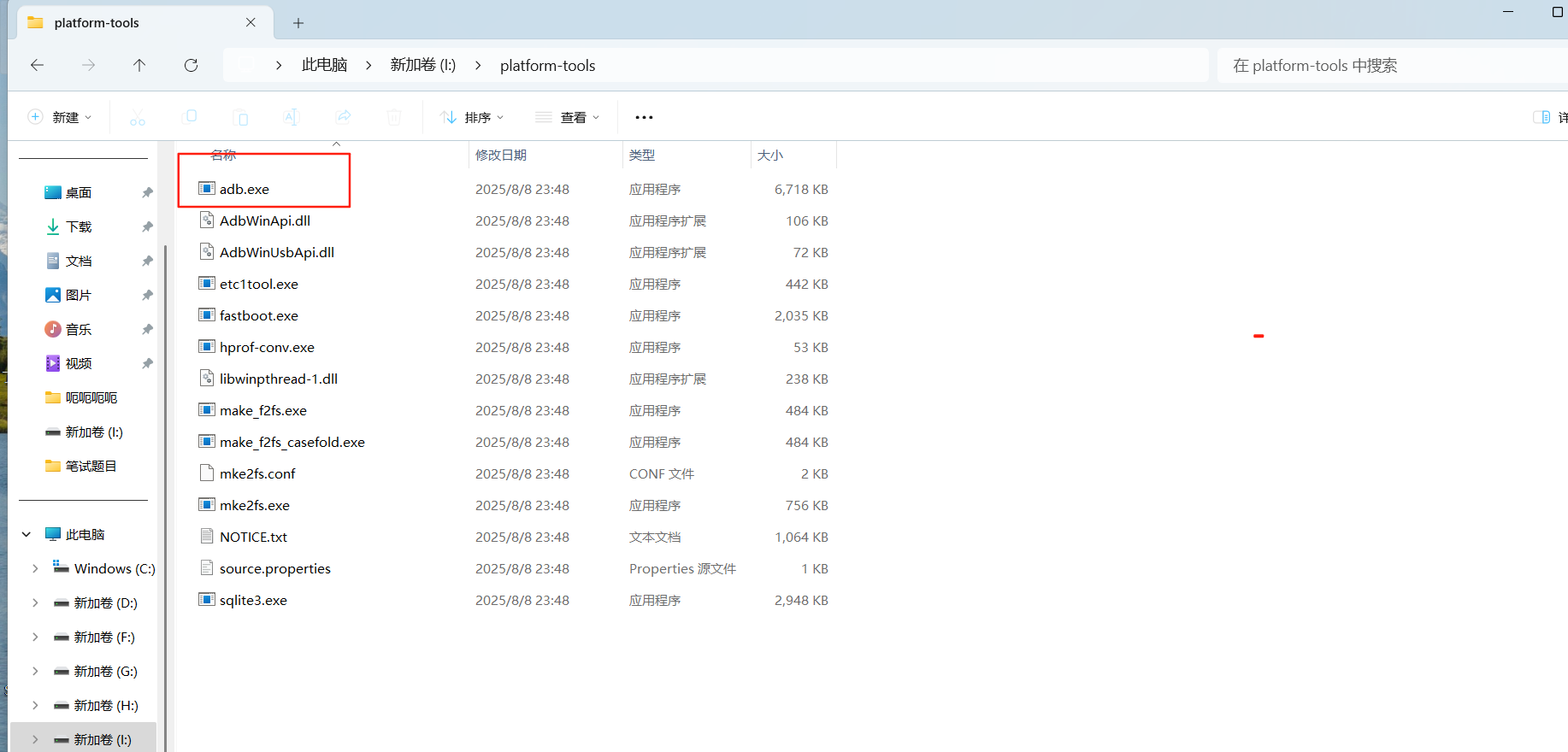
Task: Open the 新建 dropdown
Action: click(x=60, y=117)
